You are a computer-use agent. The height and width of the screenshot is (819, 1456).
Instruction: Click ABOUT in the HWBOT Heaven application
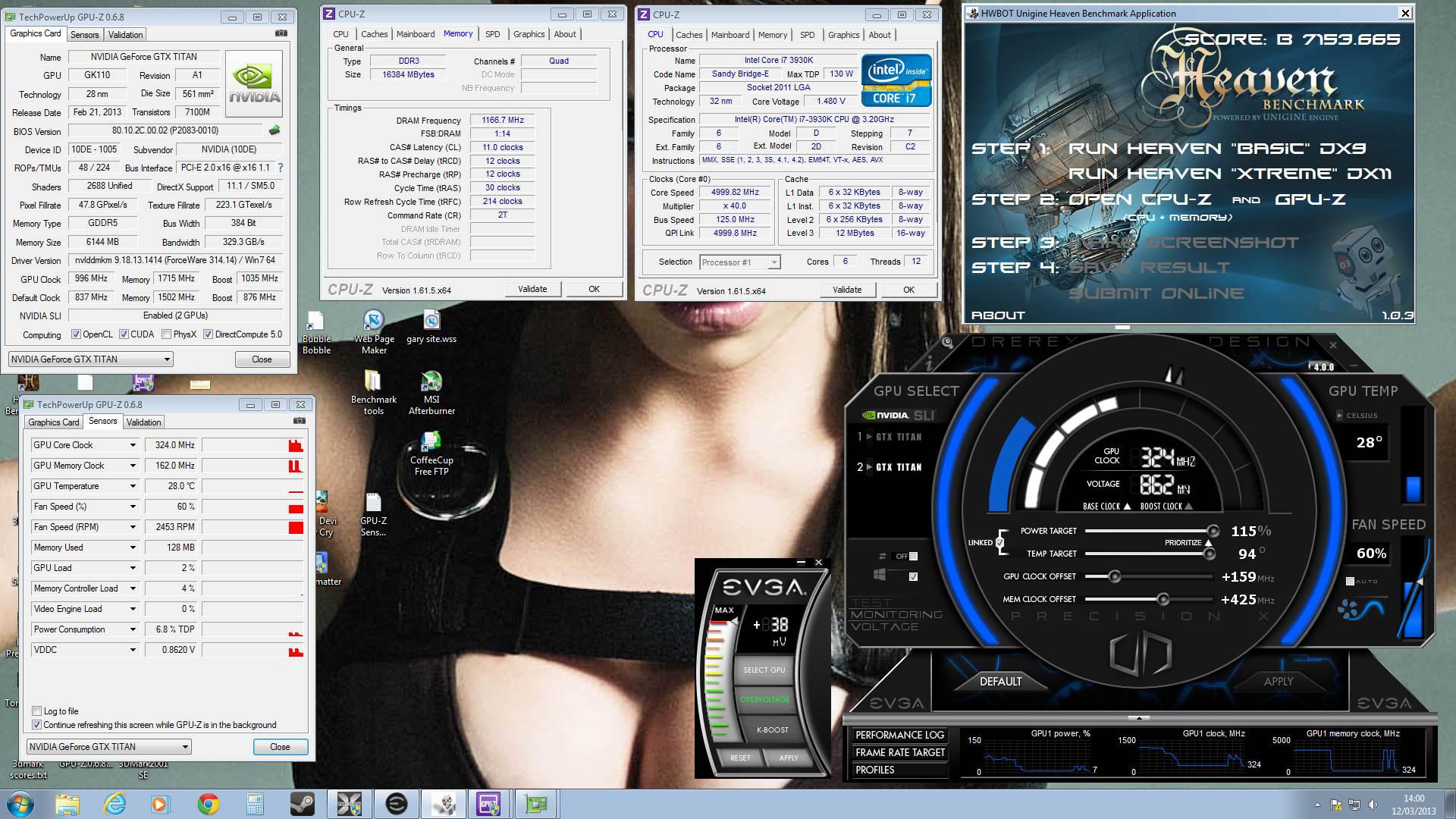click(998, 315)
